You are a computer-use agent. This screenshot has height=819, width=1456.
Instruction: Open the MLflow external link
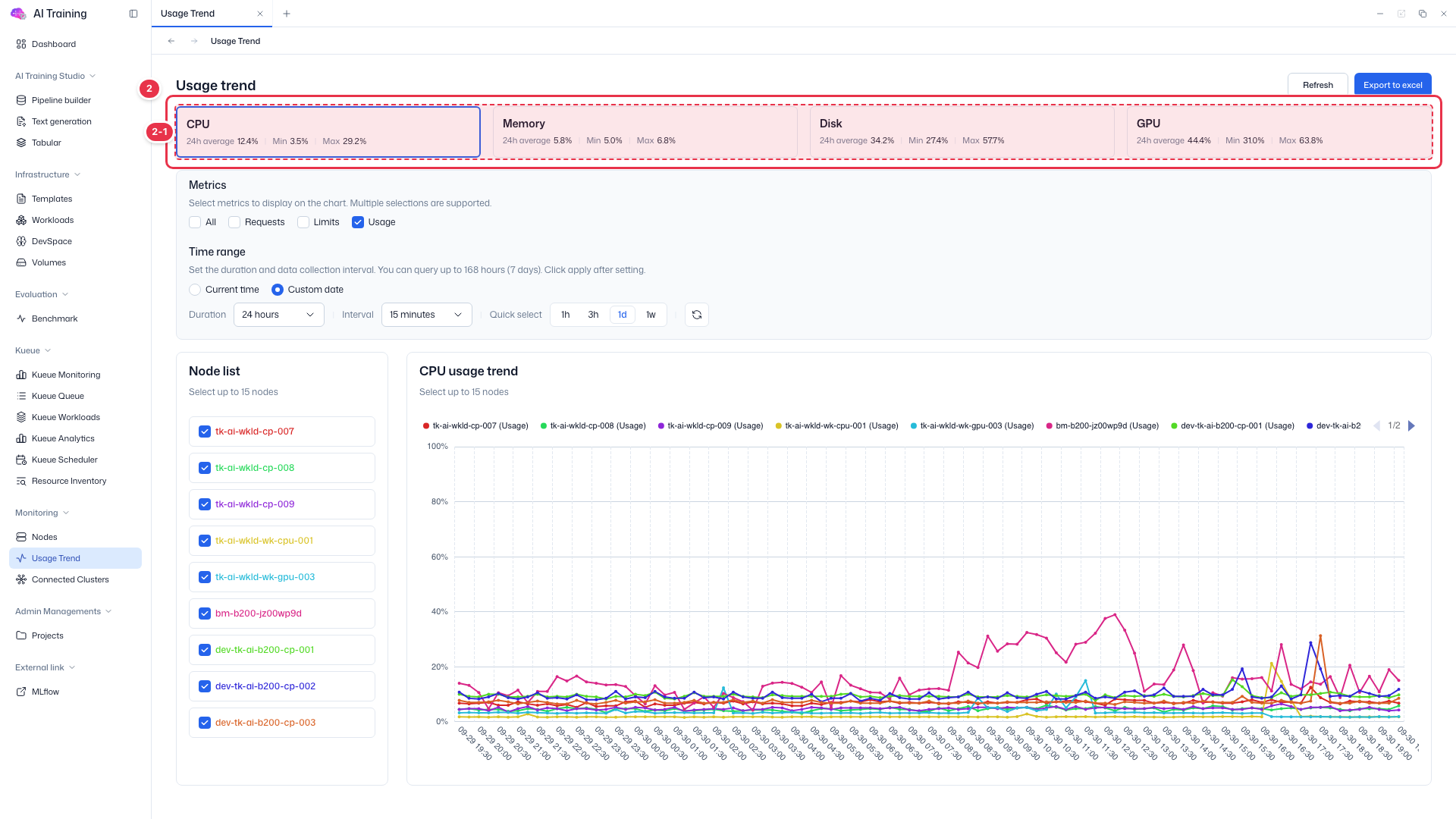(x=45, y=692)
